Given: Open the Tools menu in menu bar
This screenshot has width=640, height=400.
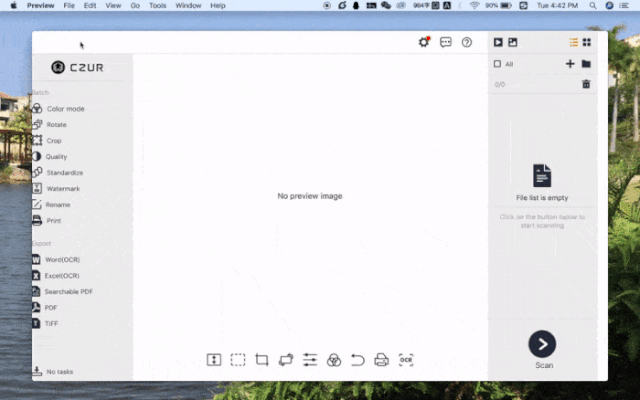Looking at the screenshot, I should (x=158, y=5).
